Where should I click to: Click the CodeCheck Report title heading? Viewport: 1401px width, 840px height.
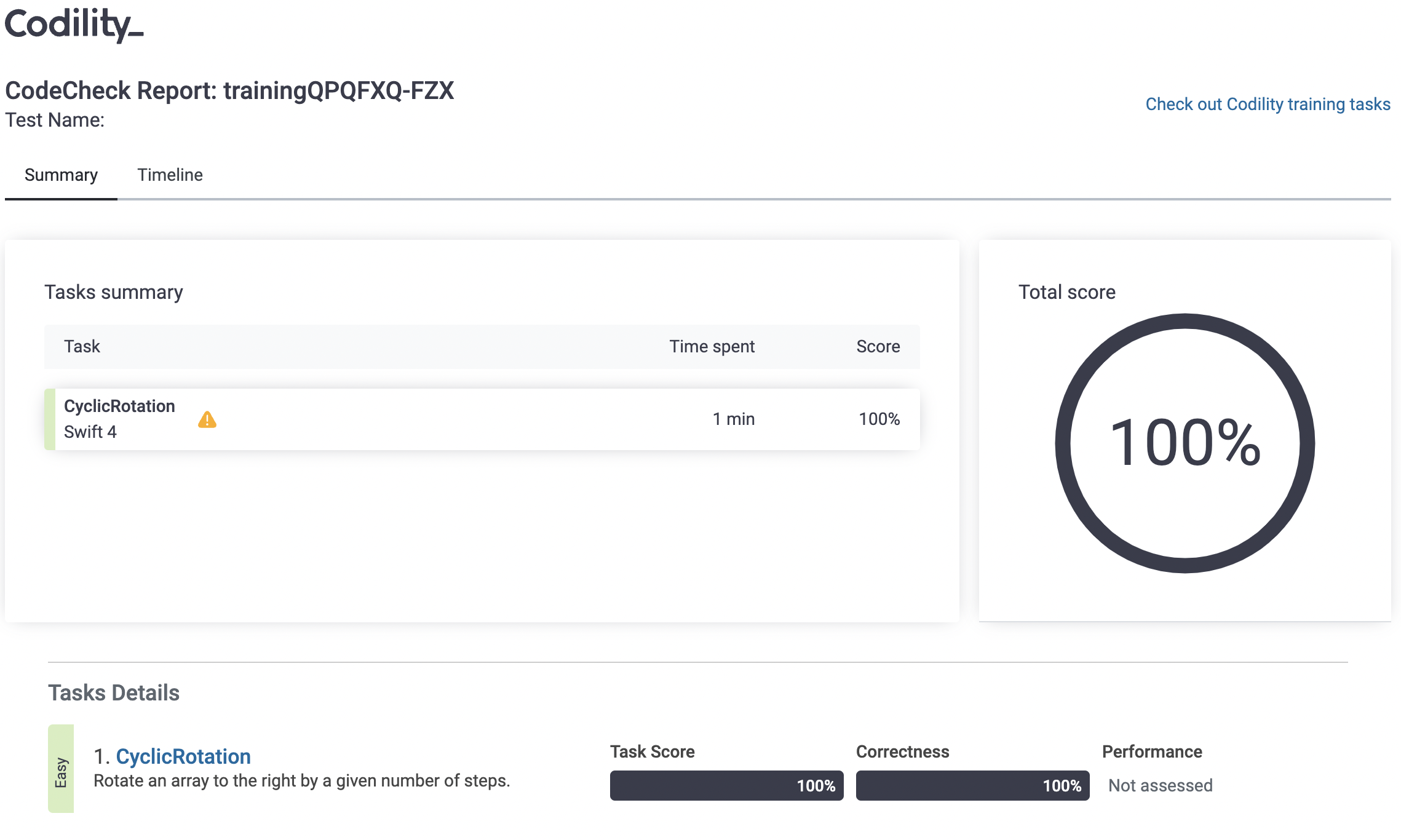[x=229, y=90]
